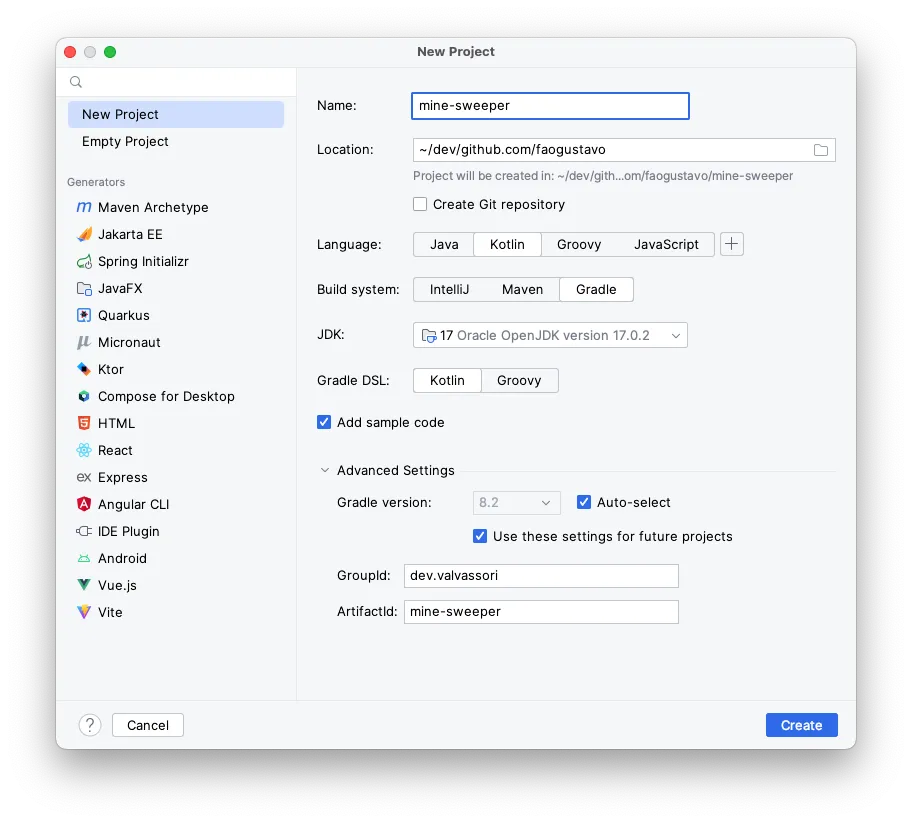Collapse the Advanced Settings section
Viewport: 912px width, 823px height.
[325, 470]
